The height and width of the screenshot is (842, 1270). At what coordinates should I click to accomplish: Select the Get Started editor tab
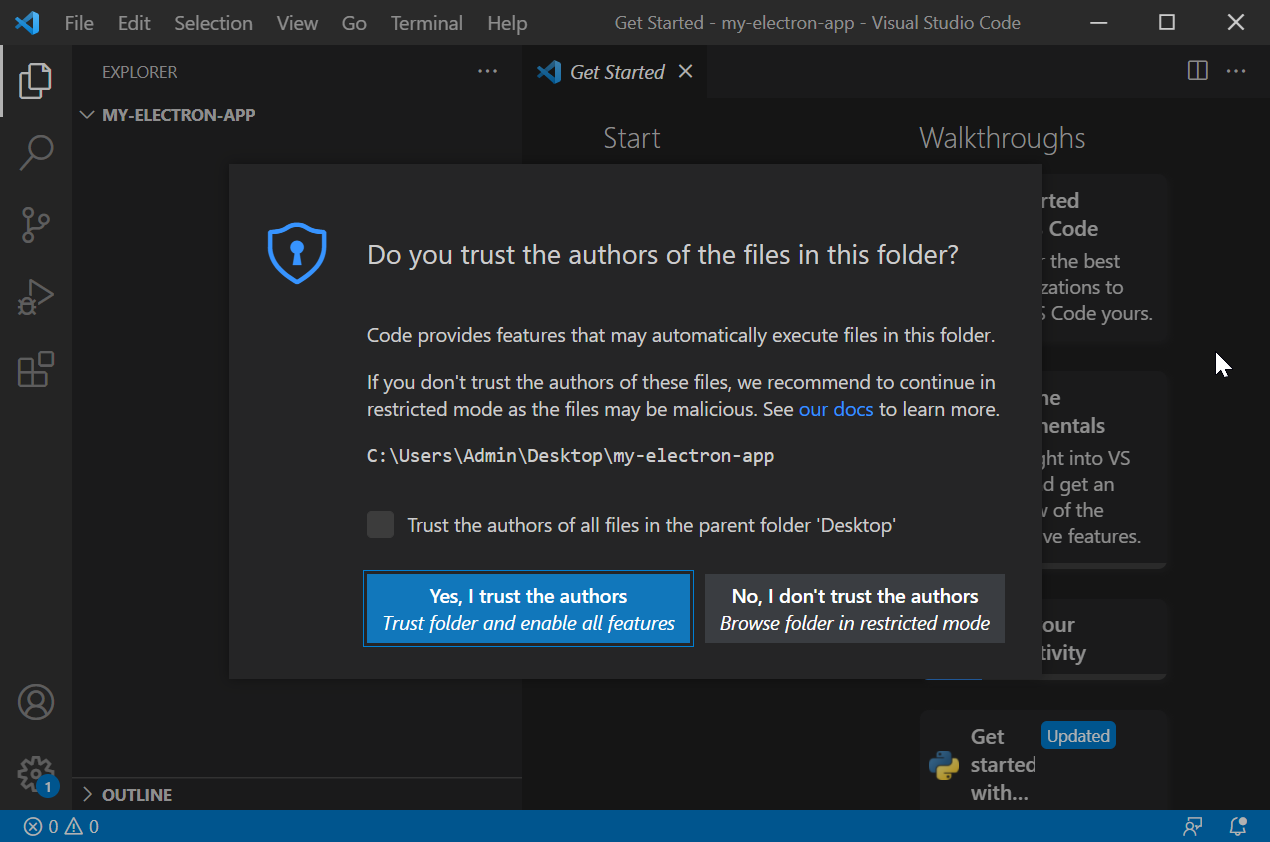(614, 71)
